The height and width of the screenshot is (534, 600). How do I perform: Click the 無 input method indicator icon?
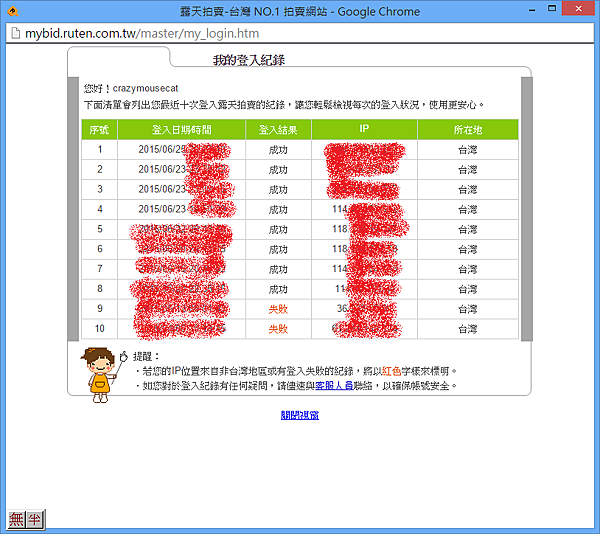(x=16, y=519)
